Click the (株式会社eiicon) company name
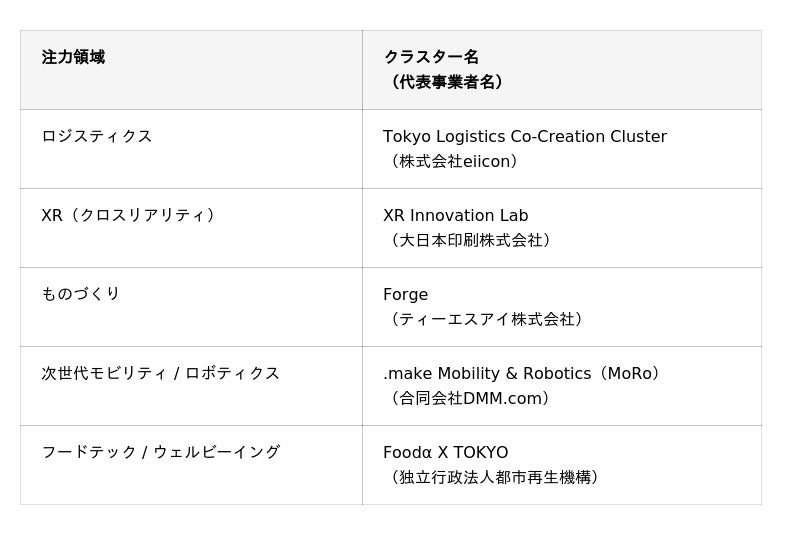The height and width of the screenshot is (535, 800). [454, 161]
